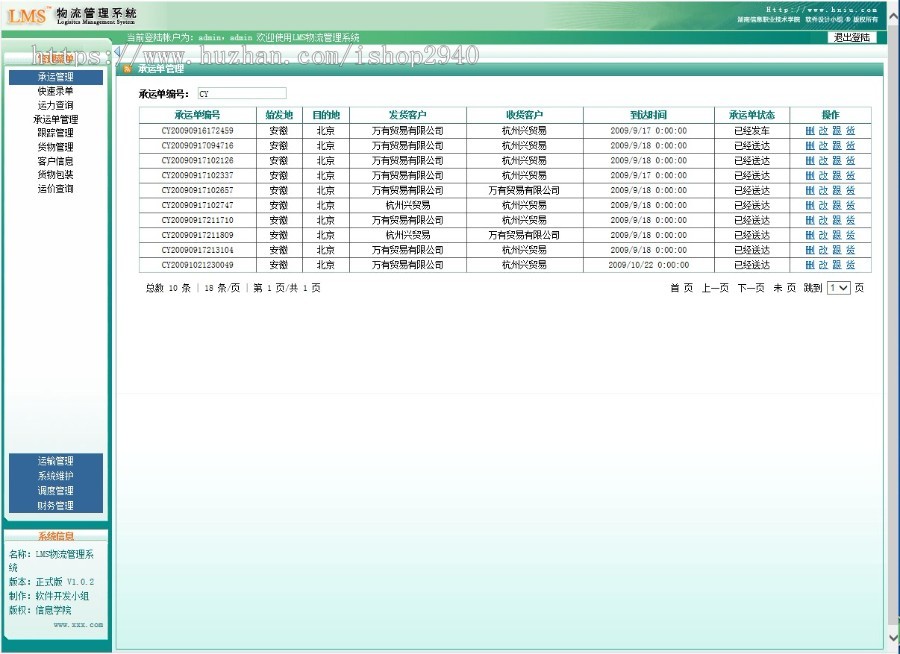Click 货 for order CY20090917211710
The image size is (900, 654).
pos(850,220)
